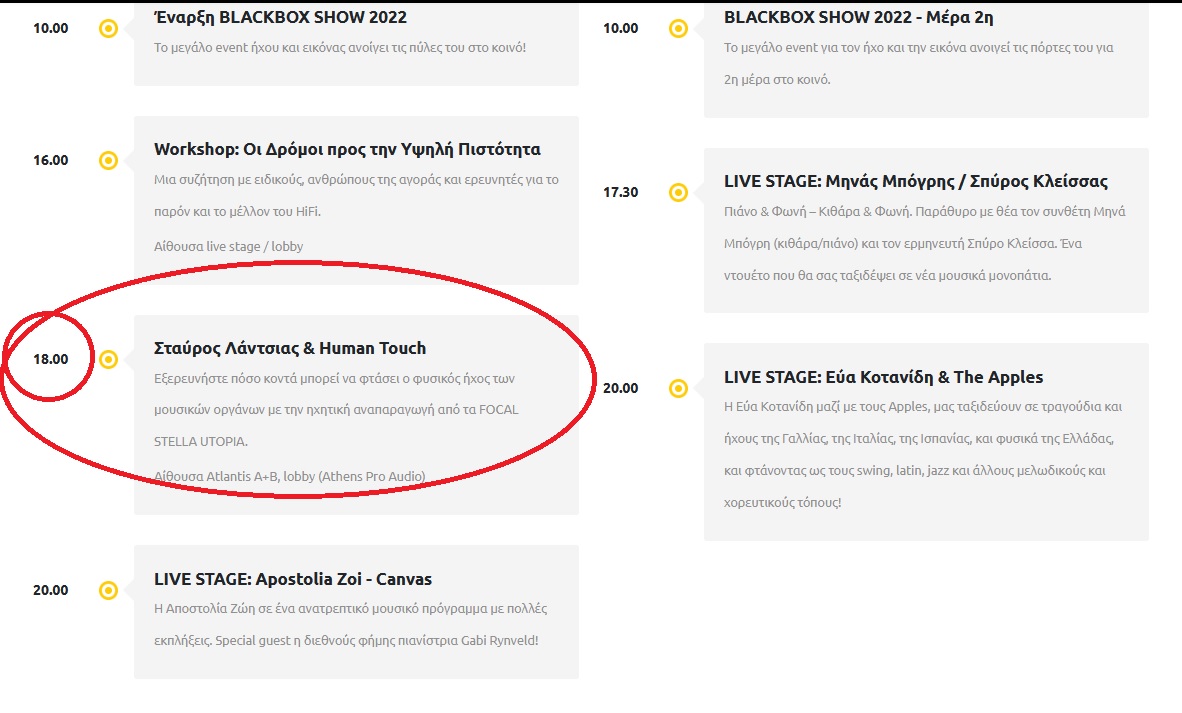Click the 20.00 time beside Apostolia Zoi
Image resolution: width=1182 pixels, height=713 pixels.
point(51,590)
